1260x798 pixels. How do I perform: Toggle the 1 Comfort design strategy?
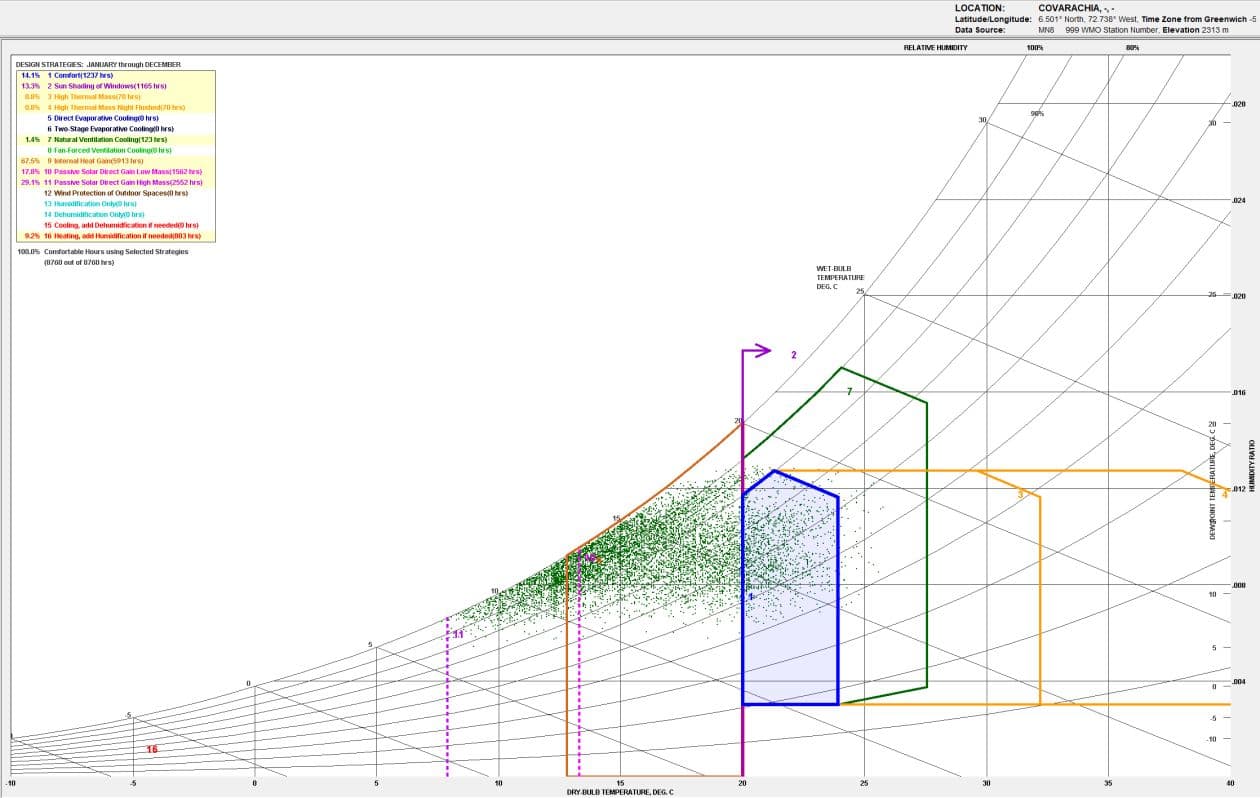(x=80, y=75)
